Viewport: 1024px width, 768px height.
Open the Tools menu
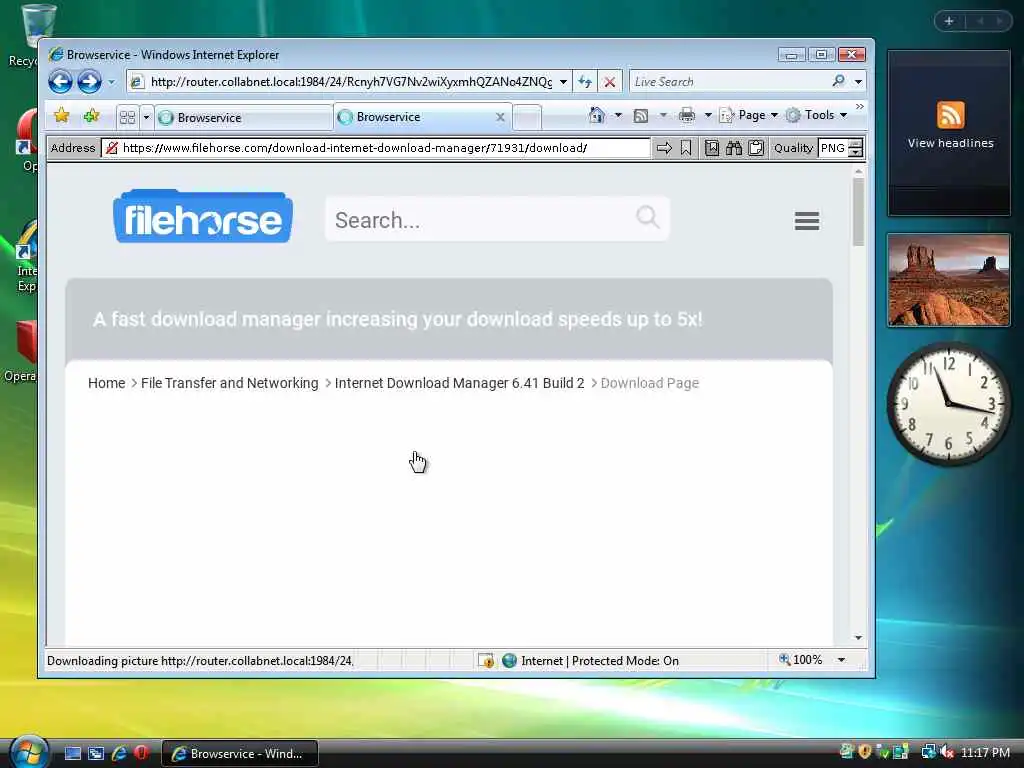tap(816, 116)
